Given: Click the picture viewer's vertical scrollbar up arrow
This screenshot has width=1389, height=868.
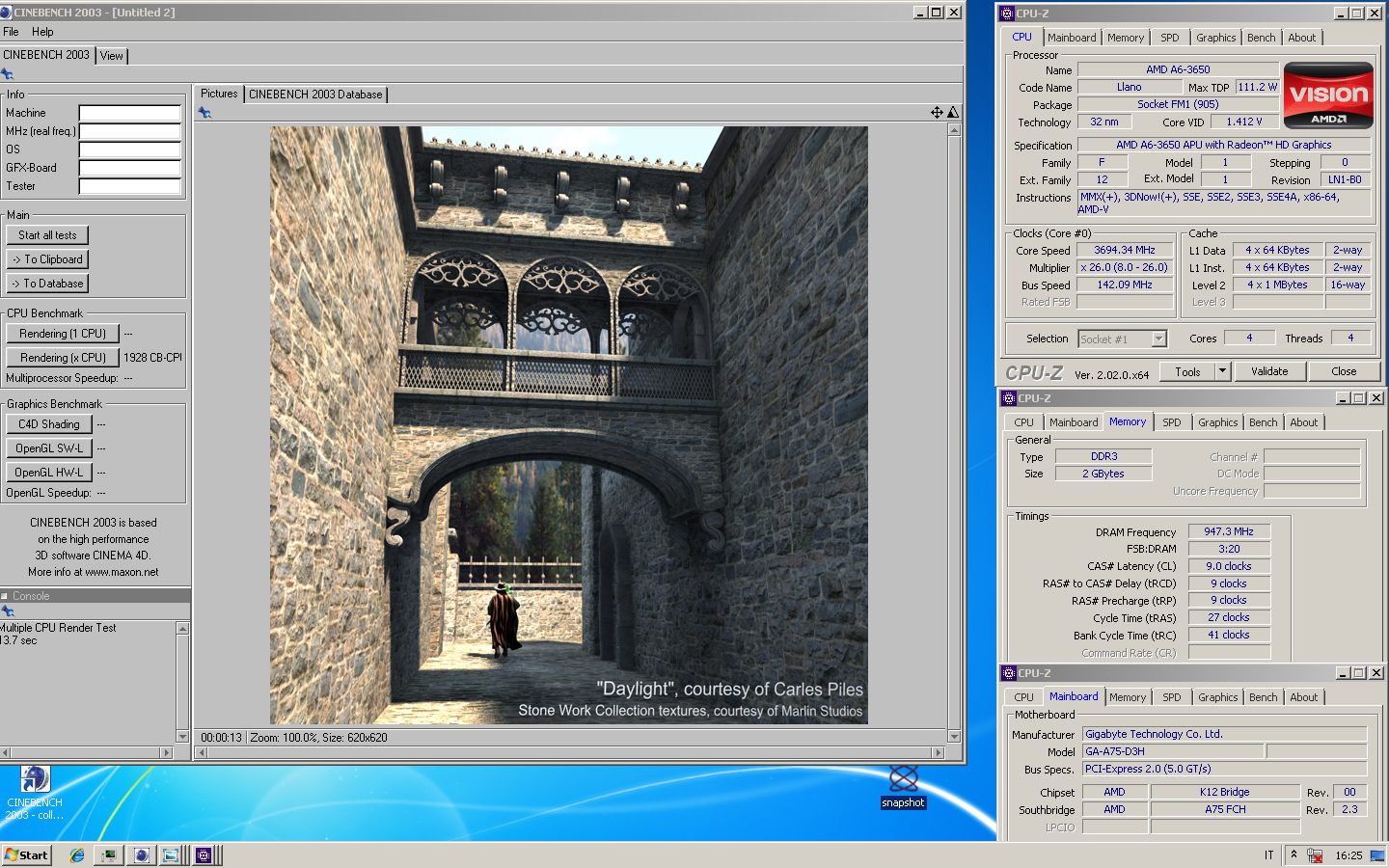Looking at the screenshot, I should pyautogui.click(x=954, y=129).
